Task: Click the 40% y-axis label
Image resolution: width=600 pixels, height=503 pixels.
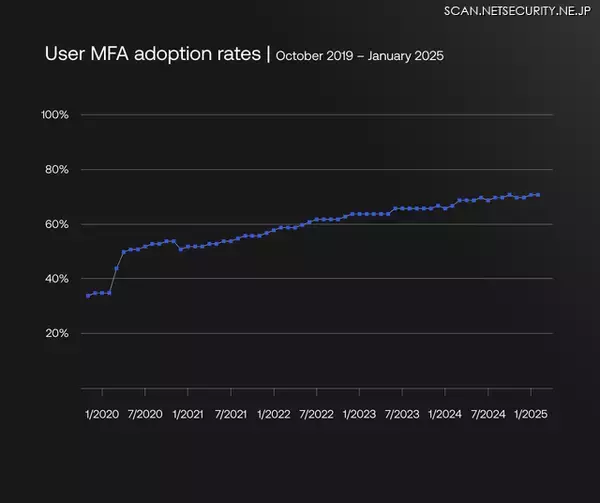Action: tap(56, 278)
